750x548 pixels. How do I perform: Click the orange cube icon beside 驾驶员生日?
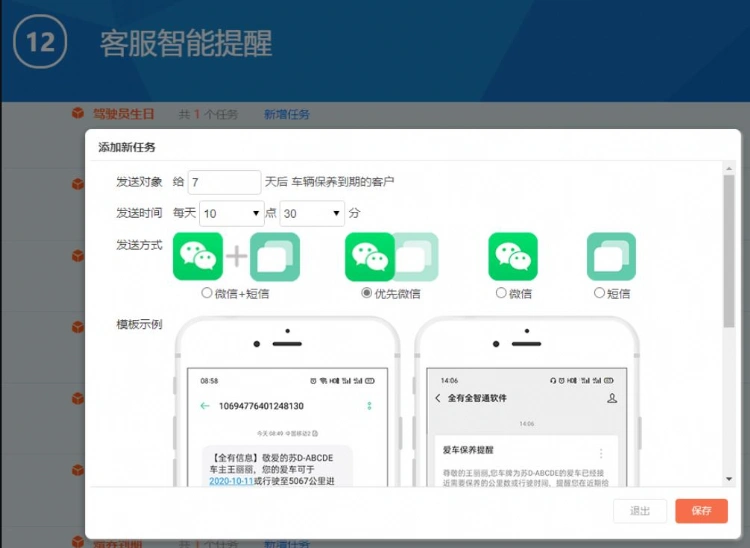click(x=77, y=113)
